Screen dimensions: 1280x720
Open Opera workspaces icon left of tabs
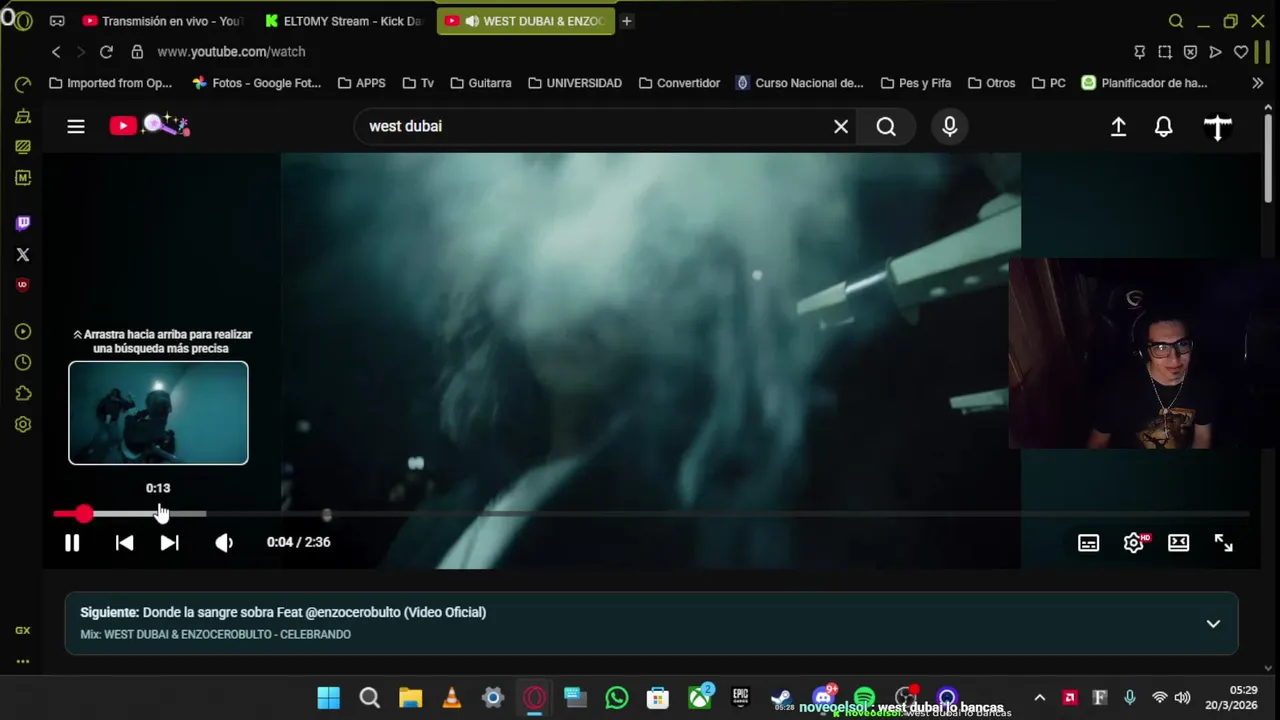[57, 21]
